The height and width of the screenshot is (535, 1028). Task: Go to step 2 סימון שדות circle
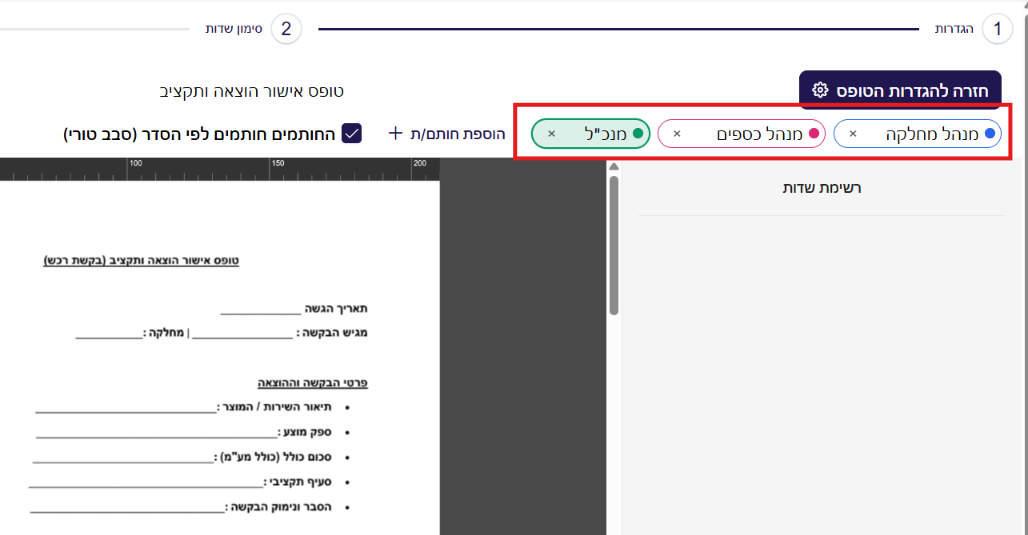pos(286,29)
